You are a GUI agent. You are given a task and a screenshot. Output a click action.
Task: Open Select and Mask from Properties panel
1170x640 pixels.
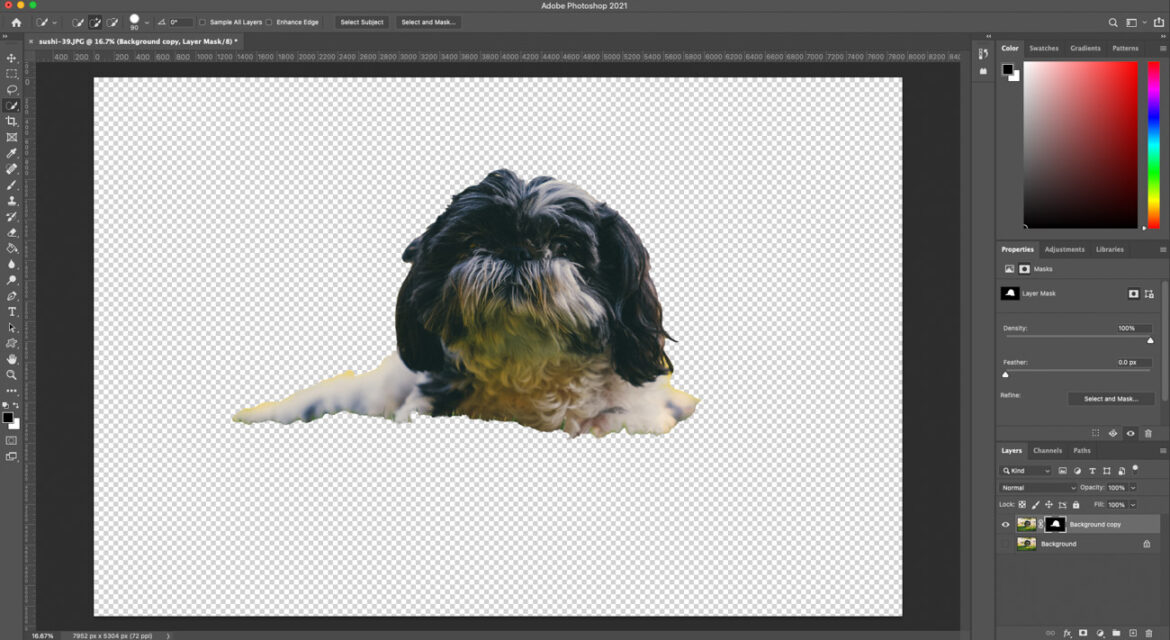click(1111, 398)
